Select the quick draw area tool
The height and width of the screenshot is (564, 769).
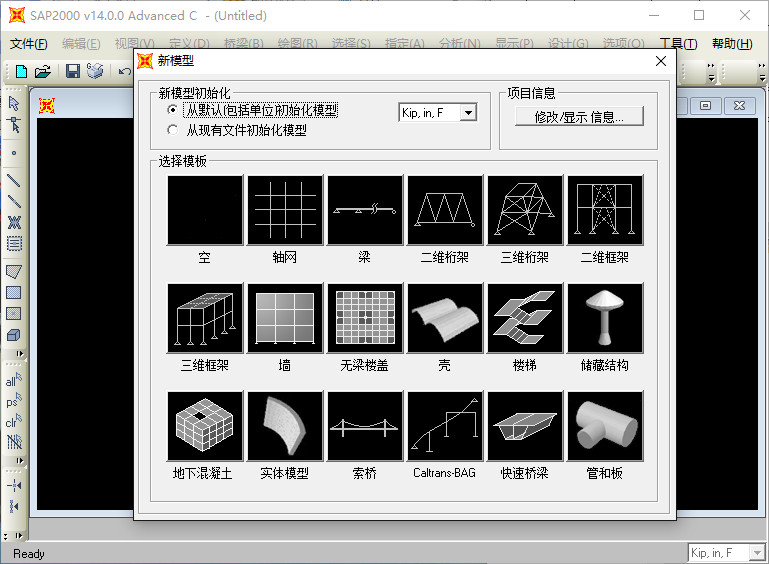pos(14,314)
